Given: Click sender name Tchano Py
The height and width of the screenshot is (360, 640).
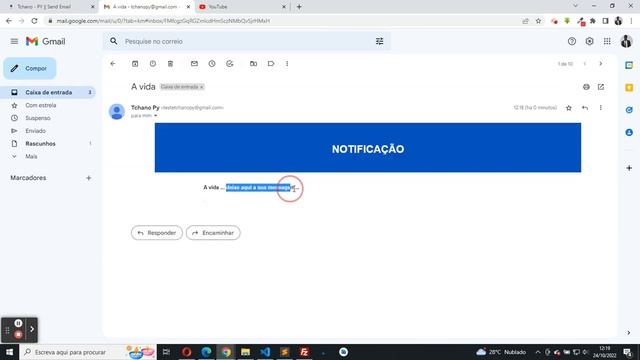Looking at the screenshot, I should (x=145, y=107).
